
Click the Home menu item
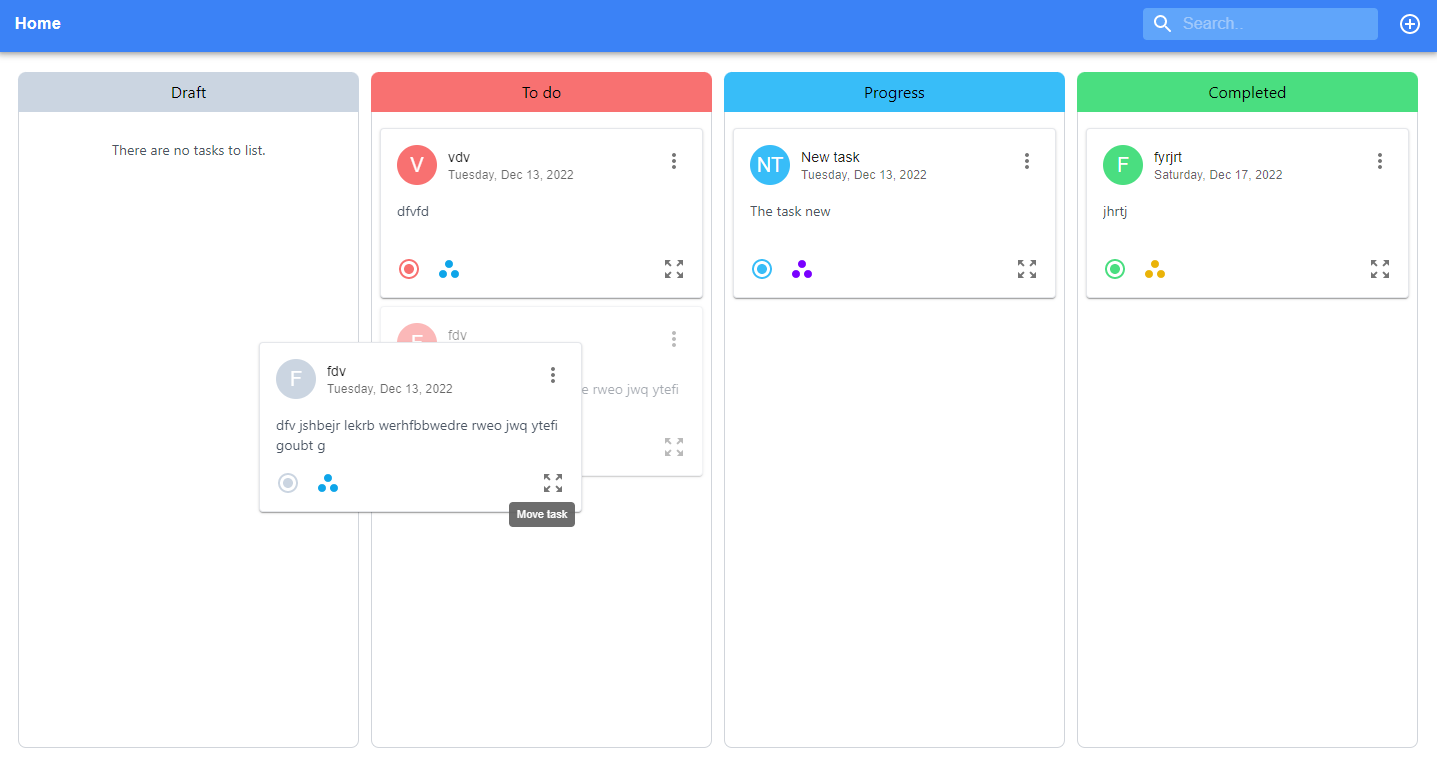point(38,23)
